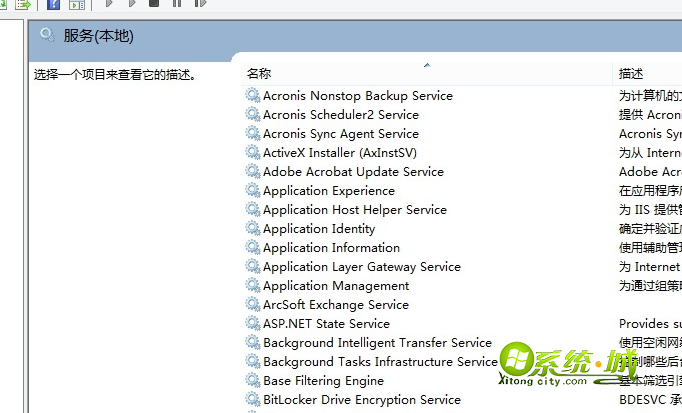Select 'Application Information' name
This screenshot has height=413, width=682.
(x=331, y=248)
